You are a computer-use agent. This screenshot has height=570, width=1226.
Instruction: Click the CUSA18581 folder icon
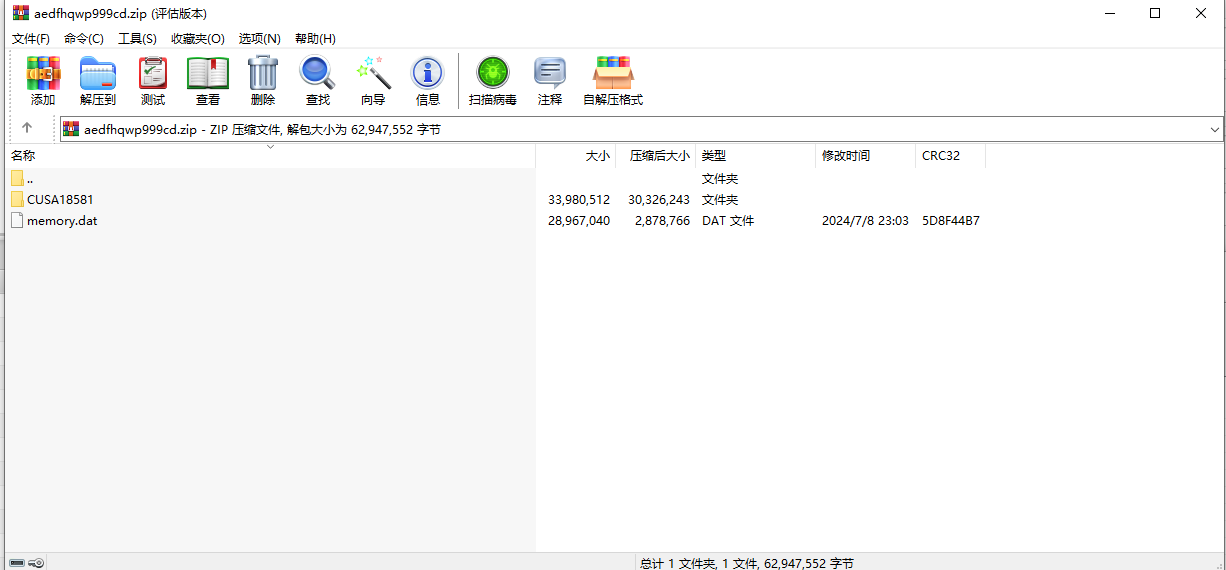17,199
